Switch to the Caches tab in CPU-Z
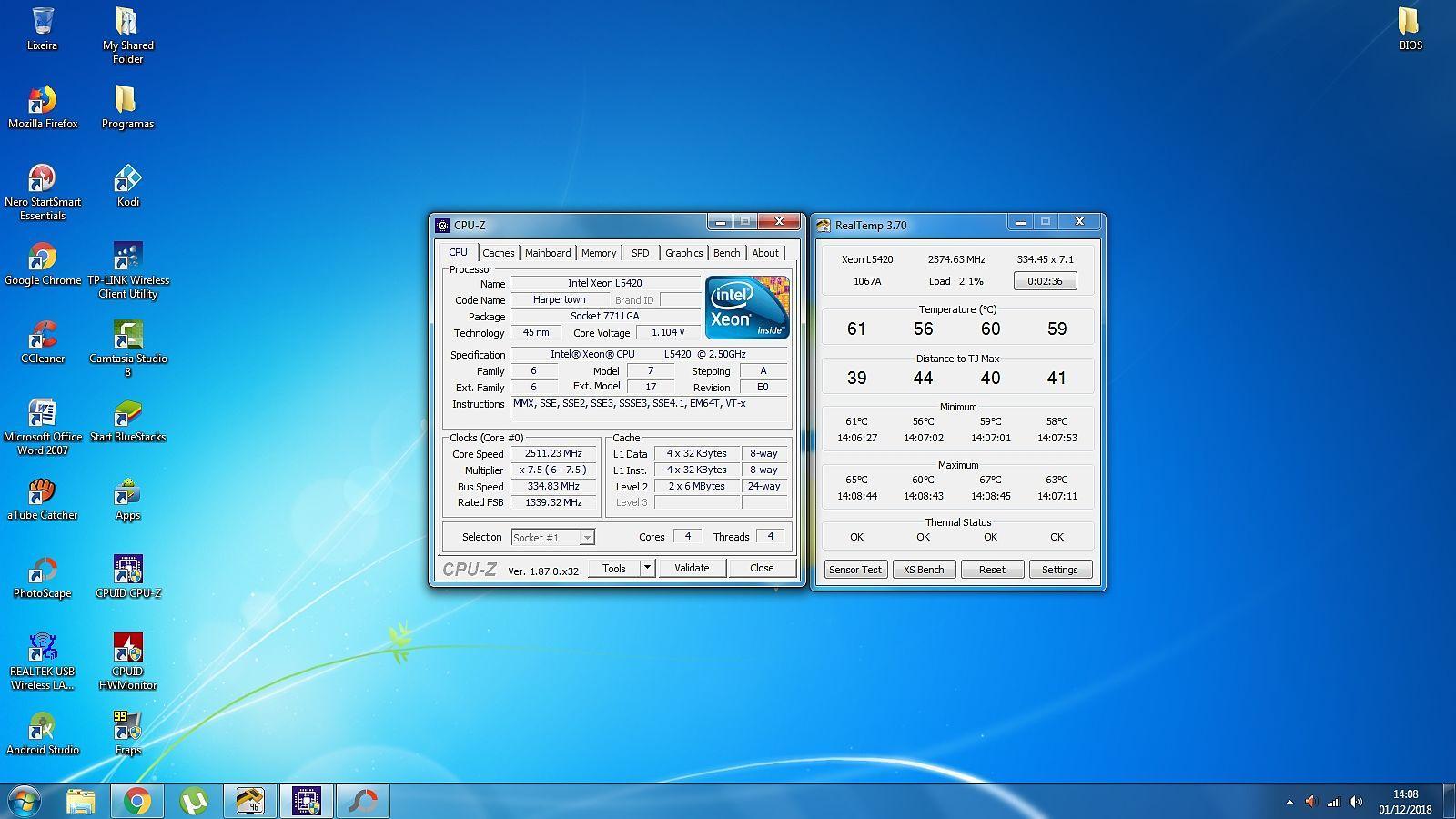 point(498,253)
